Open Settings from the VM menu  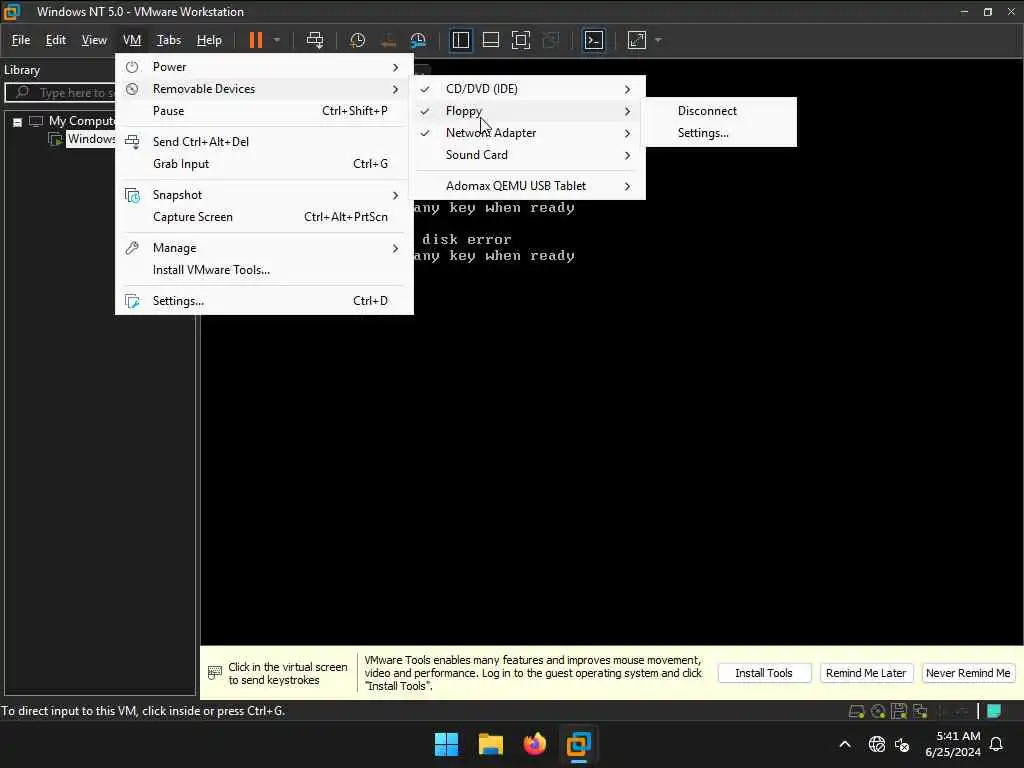(264, 301)
